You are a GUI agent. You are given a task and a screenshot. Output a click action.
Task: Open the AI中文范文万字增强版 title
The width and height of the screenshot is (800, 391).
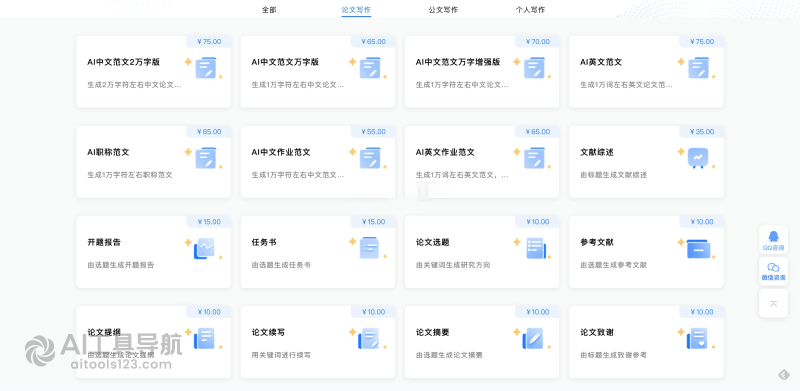(458, 62)
